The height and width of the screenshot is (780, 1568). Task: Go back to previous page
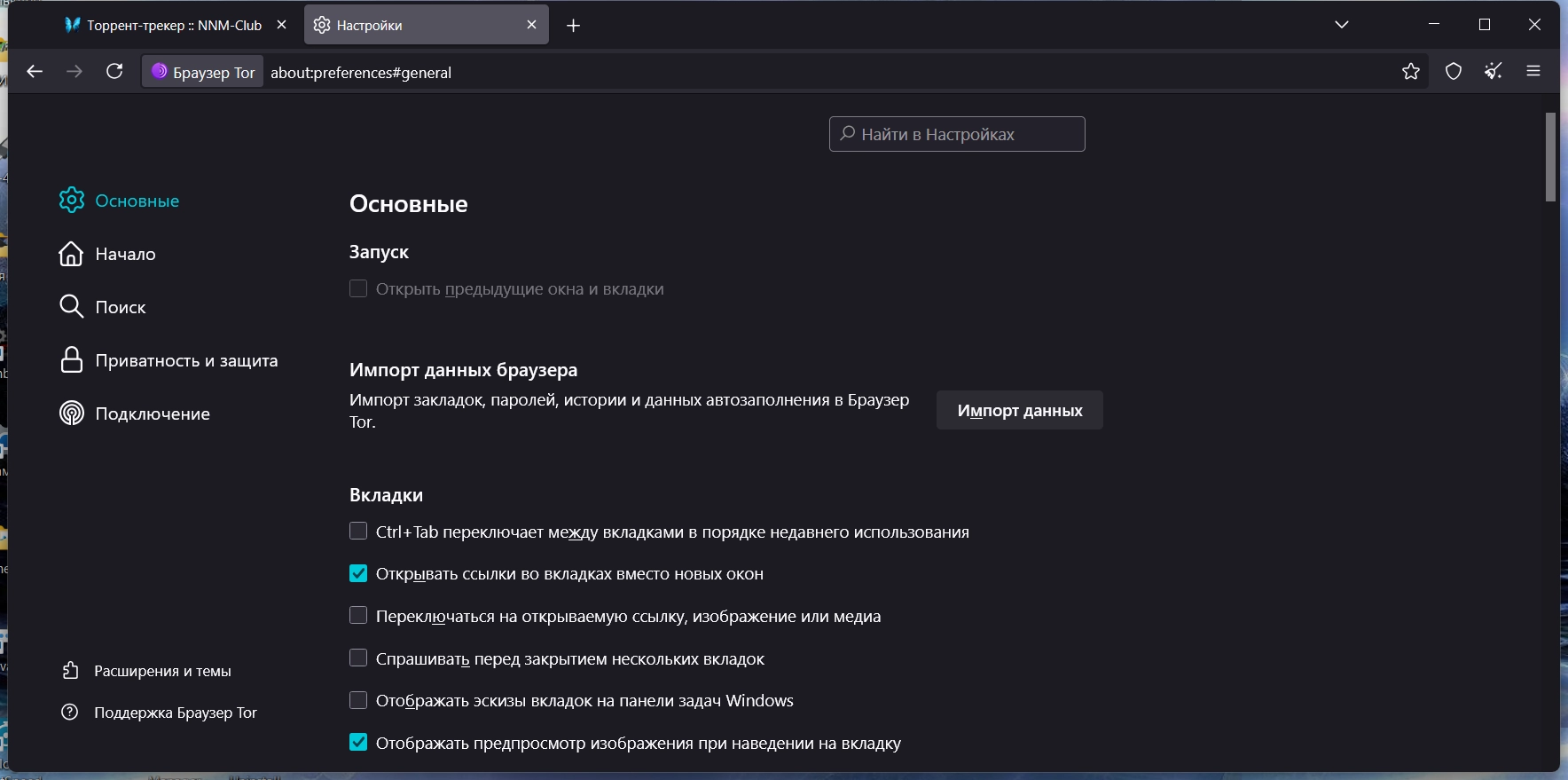pyautogui.click(x=35, y=72)
